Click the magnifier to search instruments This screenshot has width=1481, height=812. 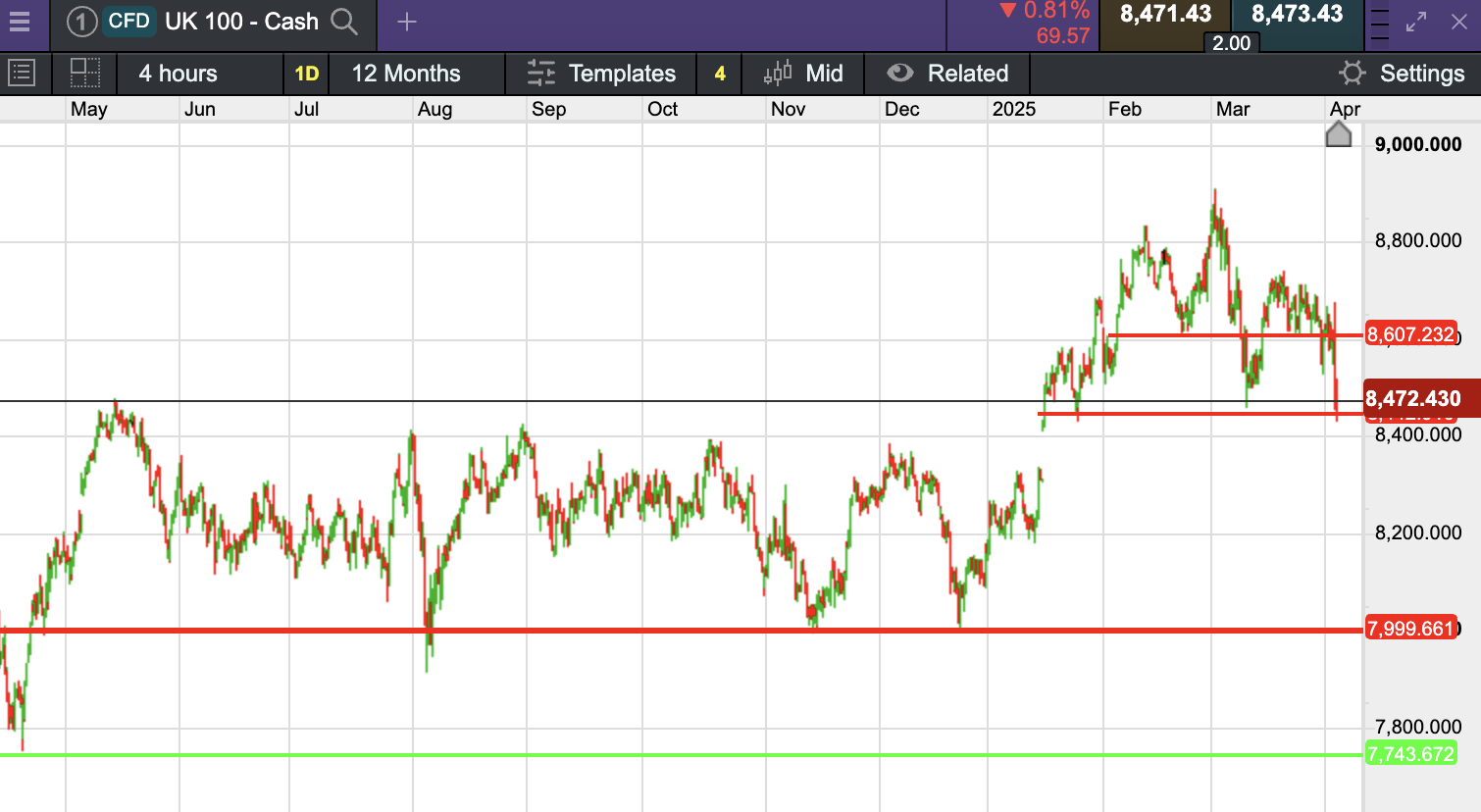[344, 22]
